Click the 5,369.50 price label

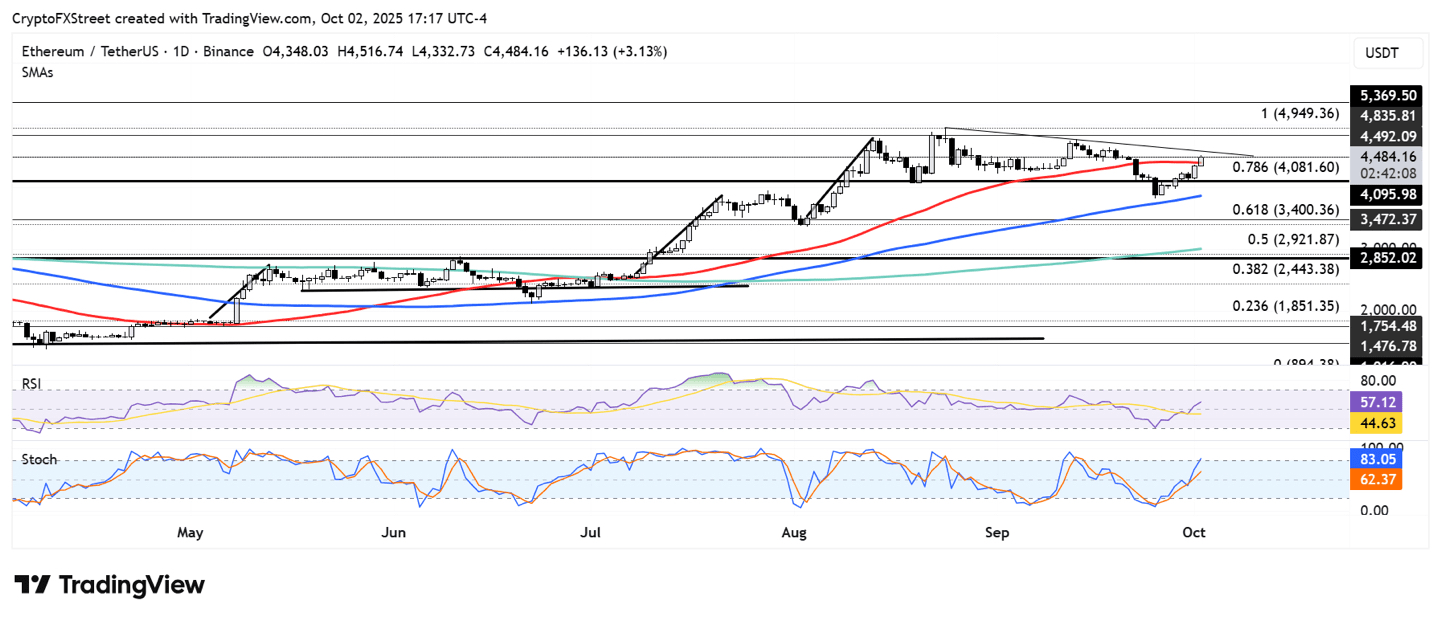[1384, 95]
